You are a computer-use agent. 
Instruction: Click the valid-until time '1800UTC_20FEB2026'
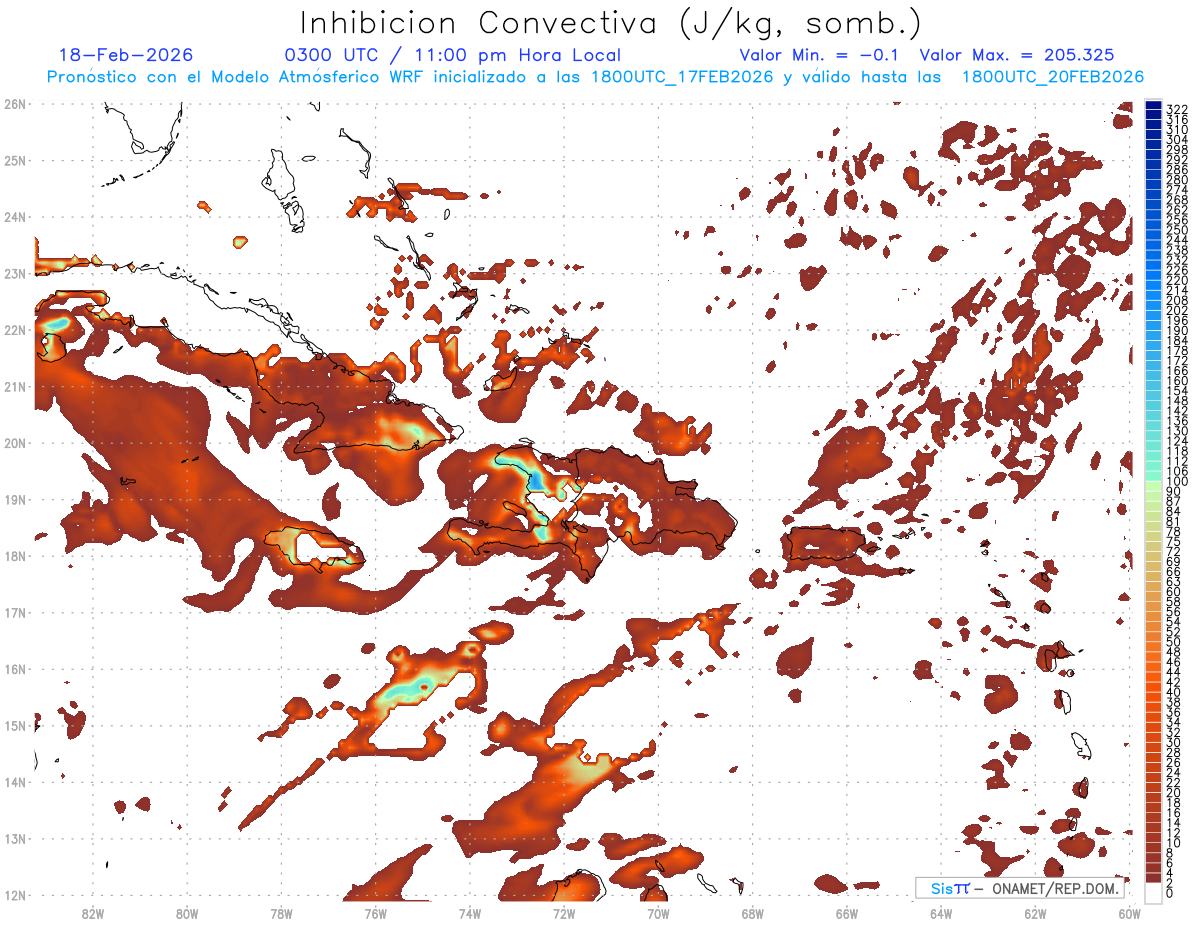point(1053,77)
